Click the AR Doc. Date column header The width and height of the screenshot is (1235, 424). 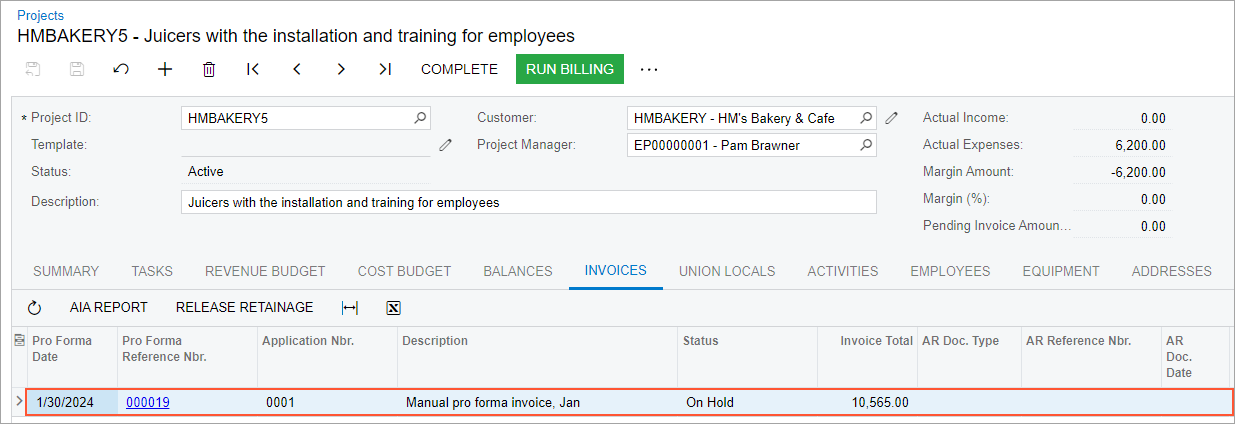(x=1196, y=355)
